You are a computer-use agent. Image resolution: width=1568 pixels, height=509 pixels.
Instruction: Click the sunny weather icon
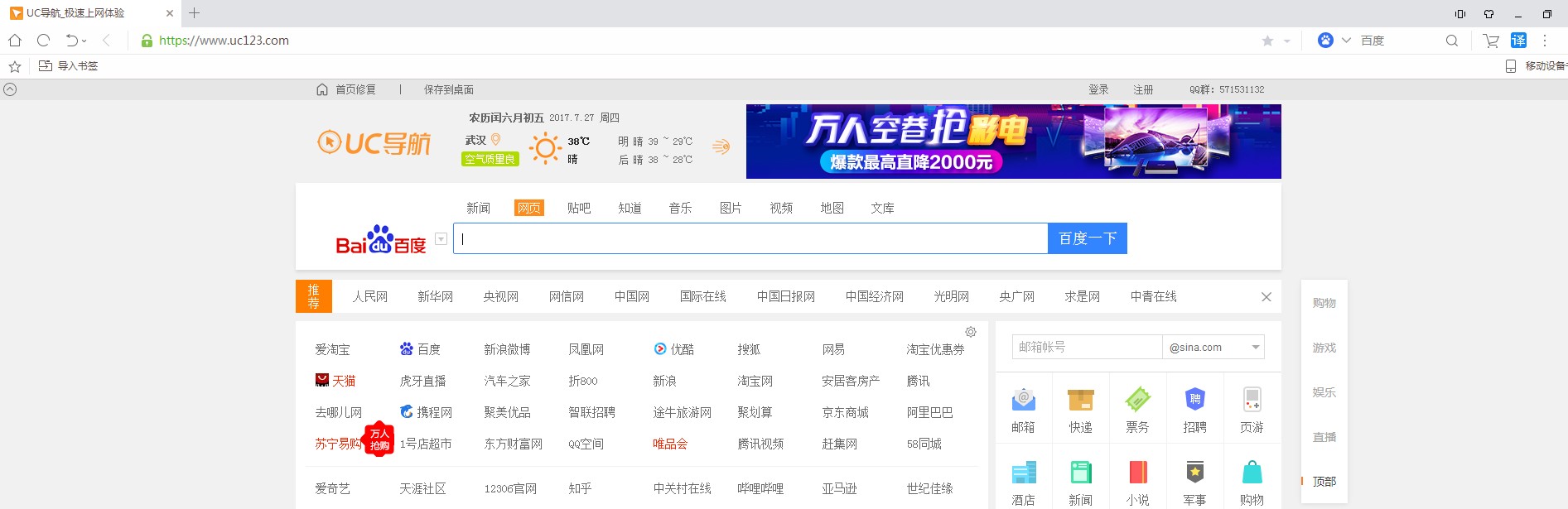point(545,148)
